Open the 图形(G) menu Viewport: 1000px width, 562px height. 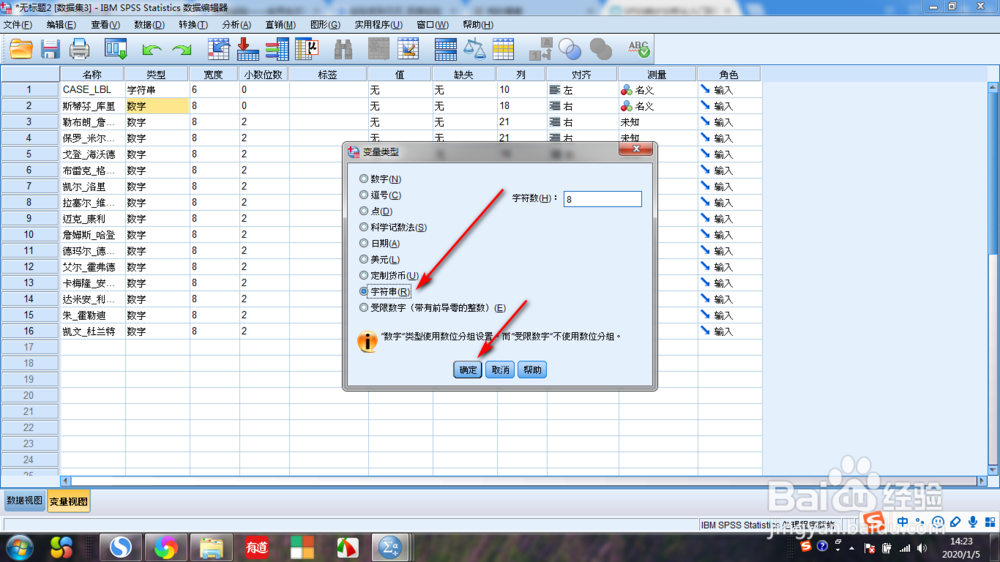[325, 25]
